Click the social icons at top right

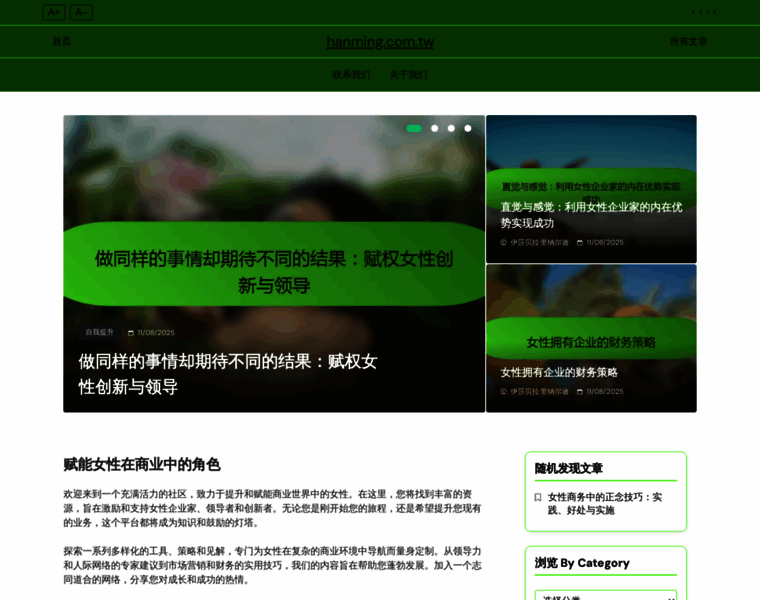pos(704,13)
